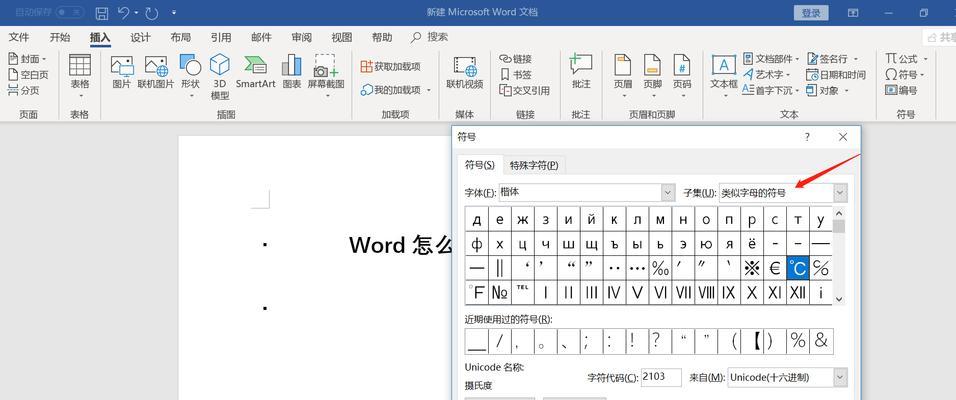Select the ‰ per mille symbol
956x400 pixels.
point(660,268)
